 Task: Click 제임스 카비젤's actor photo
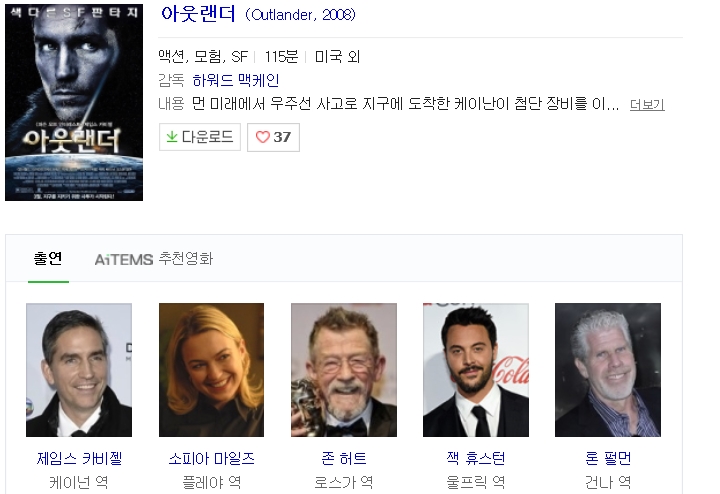79,370
